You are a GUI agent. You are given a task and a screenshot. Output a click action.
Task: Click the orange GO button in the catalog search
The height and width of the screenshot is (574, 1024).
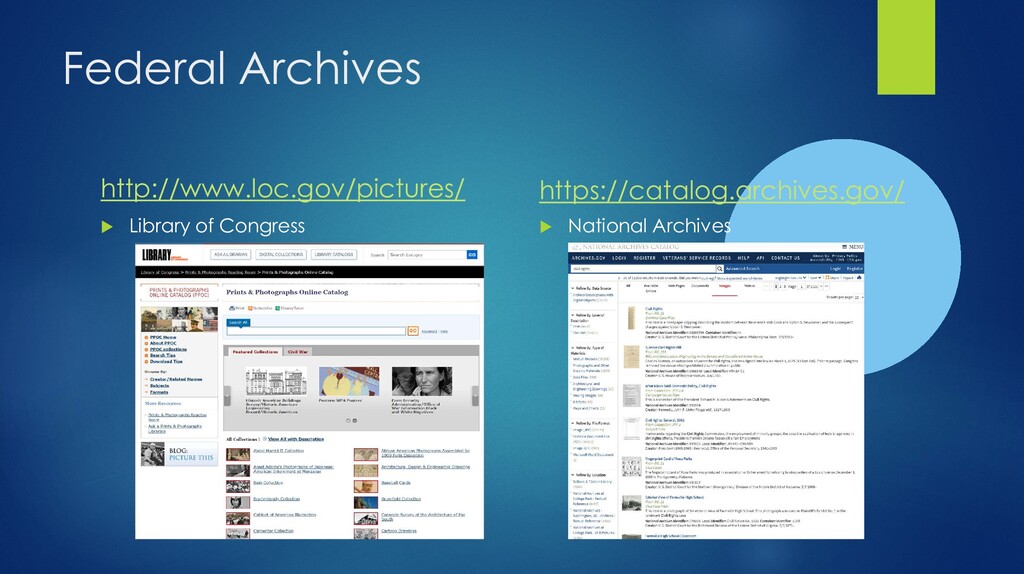coord(413,331)
